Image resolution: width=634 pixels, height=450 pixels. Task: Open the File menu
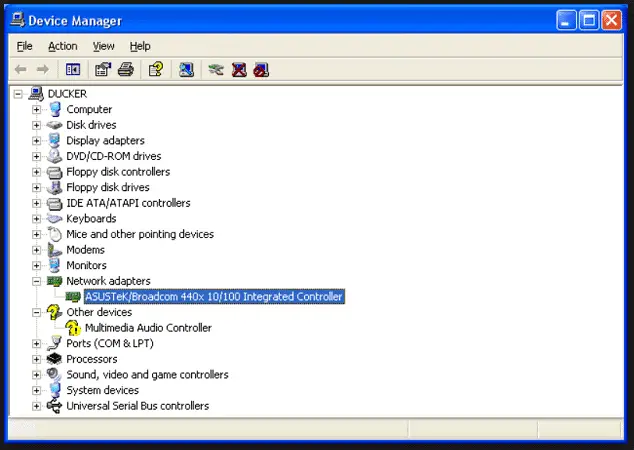(24, 46)
